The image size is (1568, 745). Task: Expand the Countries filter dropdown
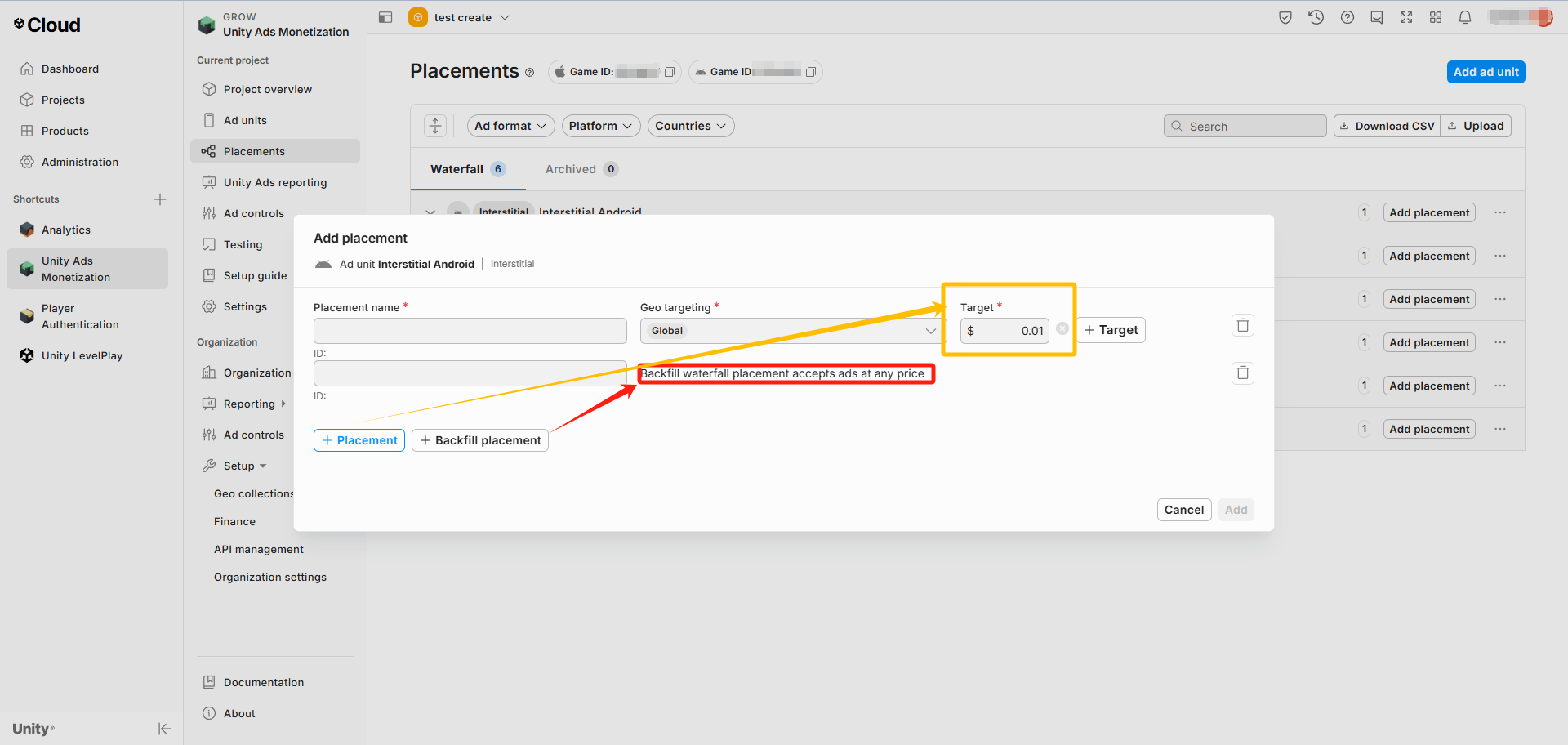tap(690, 126)
